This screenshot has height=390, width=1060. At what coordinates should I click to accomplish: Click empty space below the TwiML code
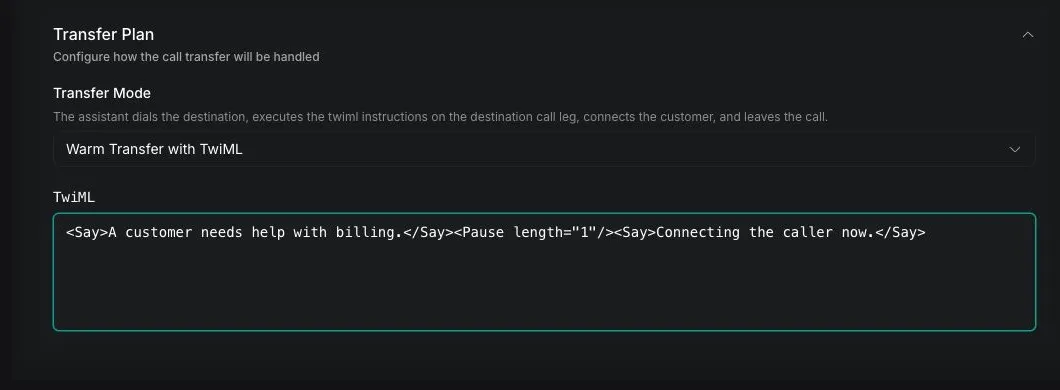click(x=544, y=291)
